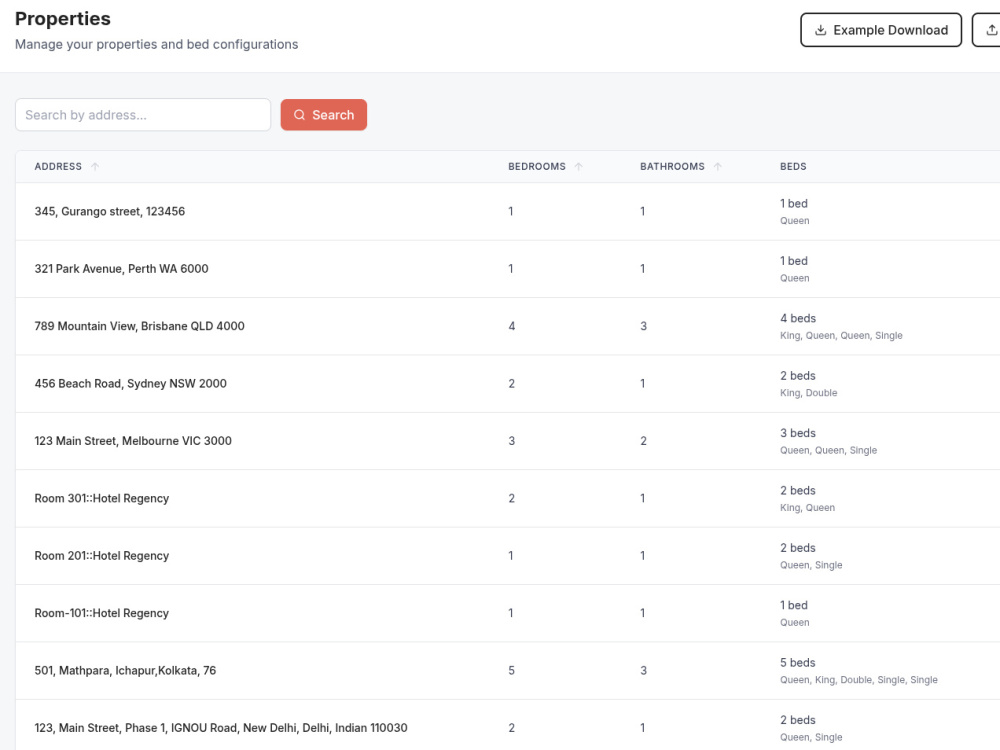This screenshot has width=1000, height=750.
Task: Select 123, Main Street, Phase 1, IGNOU Road address
Action: [x=221, y=728]
